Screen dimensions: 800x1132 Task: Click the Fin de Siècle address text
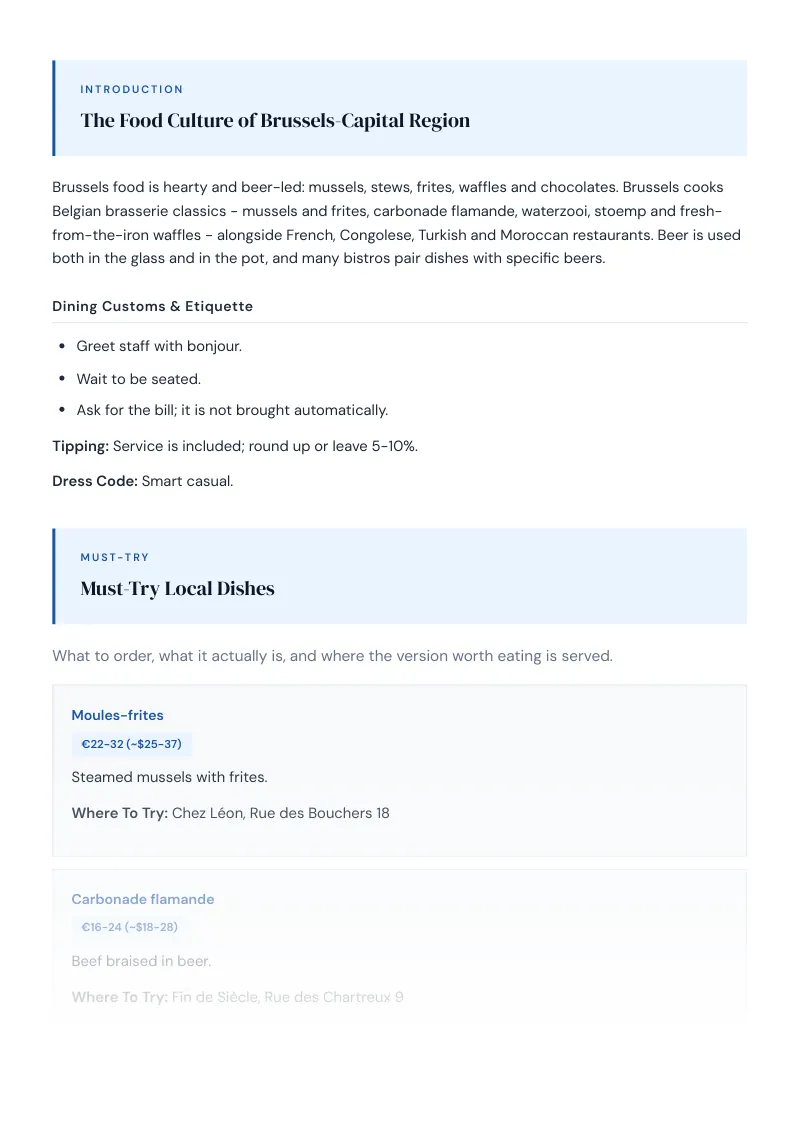(287, 997)
